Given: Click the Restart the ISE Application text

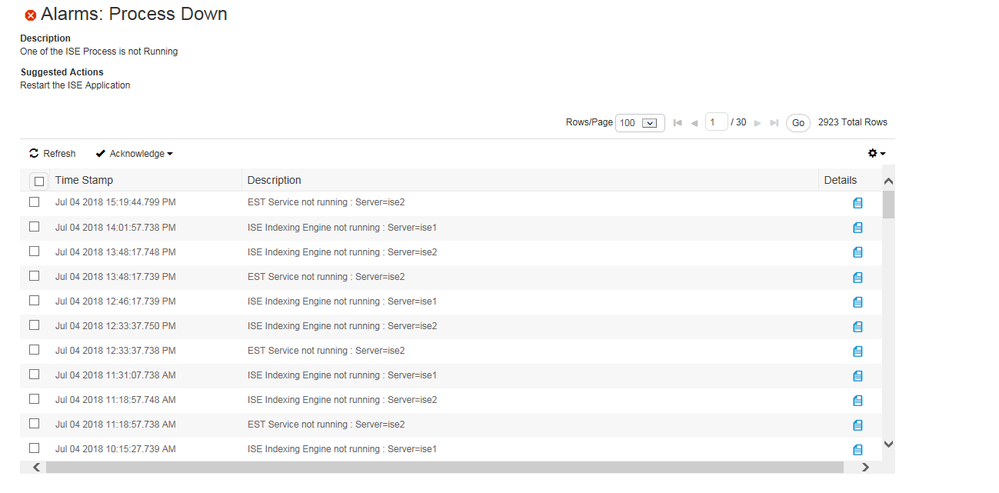Looking at the screenshot, I should (75, 85).
